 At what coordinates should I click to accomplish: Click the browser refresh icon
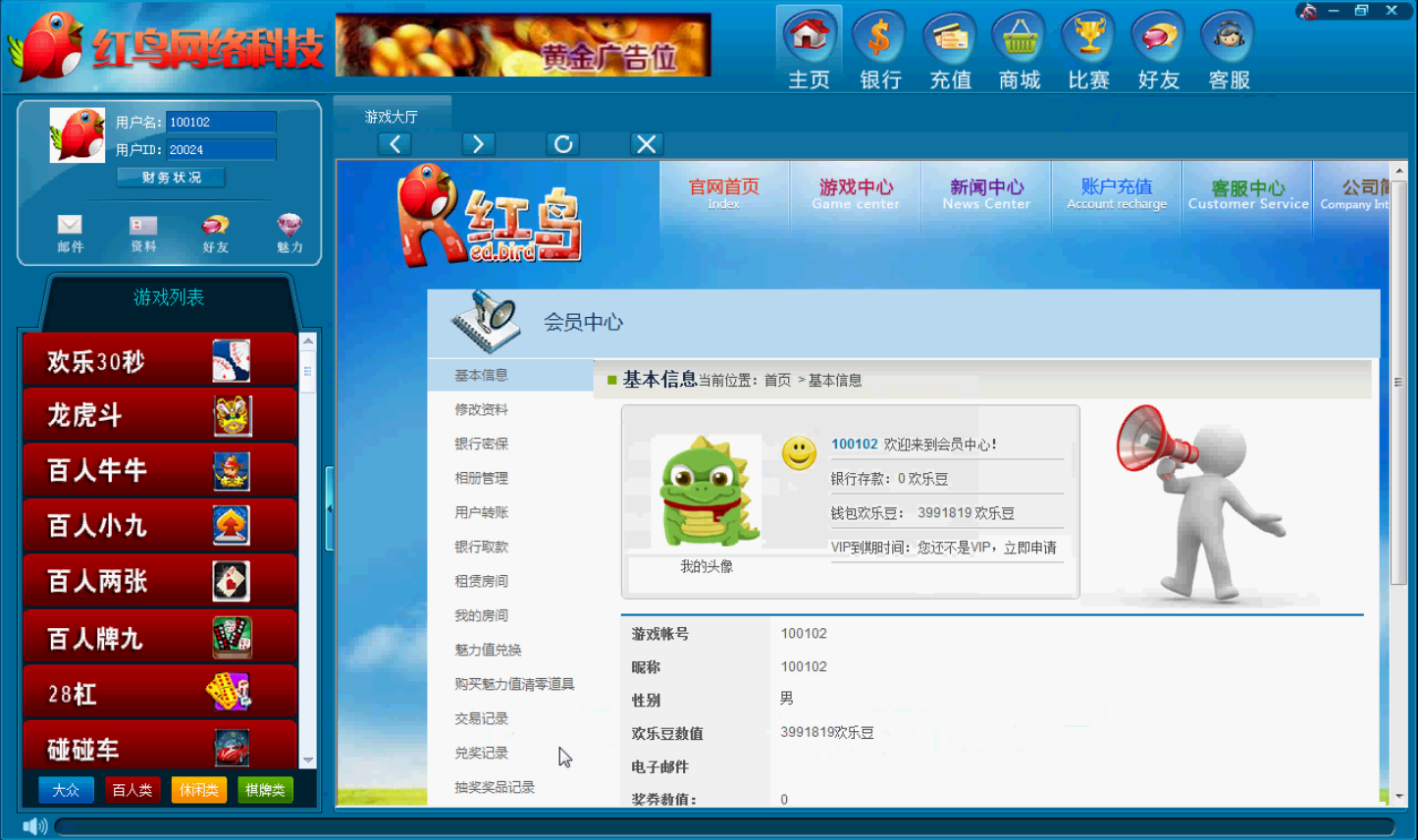click(x=563, y=144)
